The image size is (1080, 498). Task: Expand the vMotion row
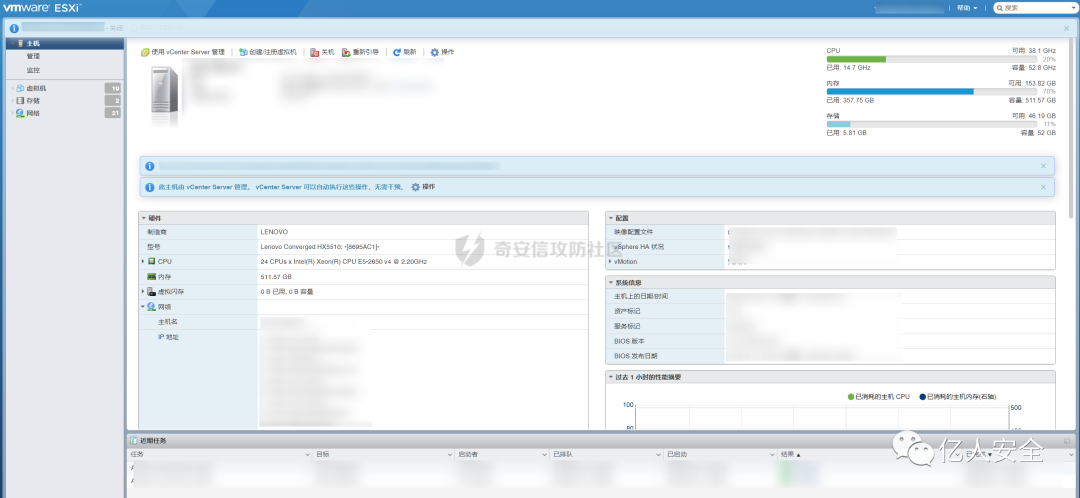(610, 262)
